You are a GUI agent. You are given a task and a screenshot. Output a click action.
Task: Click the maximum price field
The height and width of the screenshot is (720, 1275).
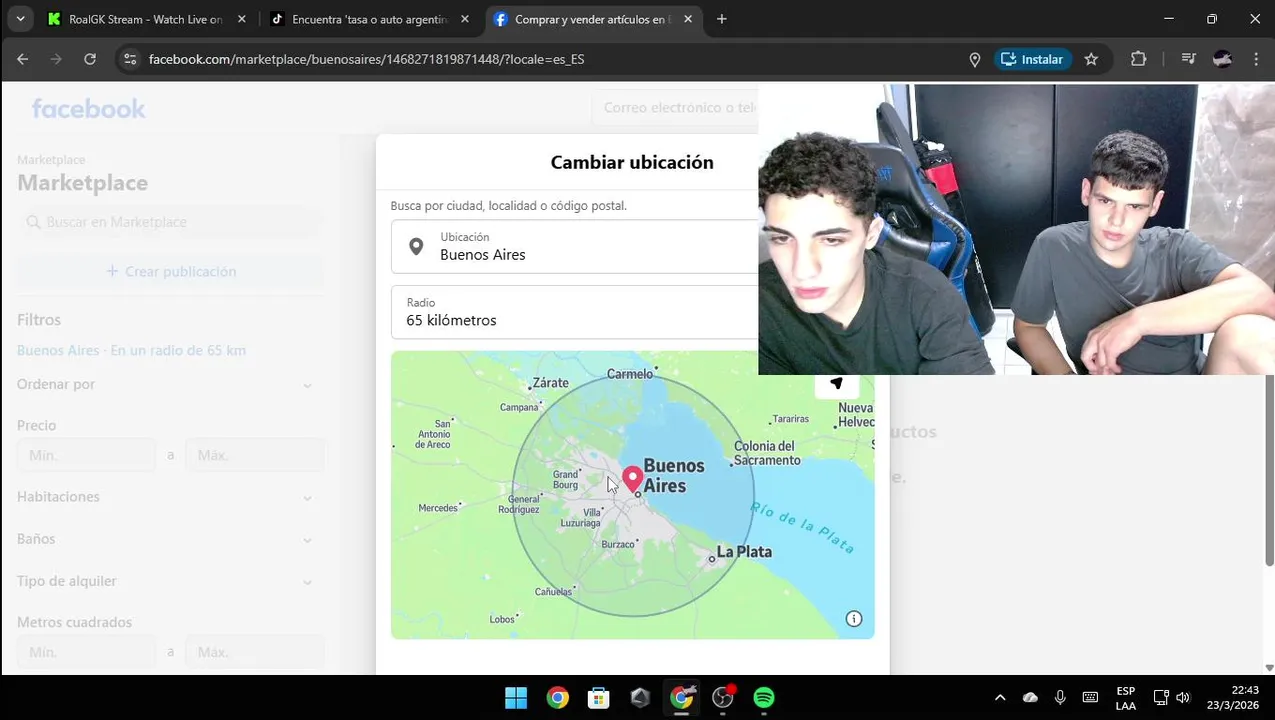coord(255,455)
